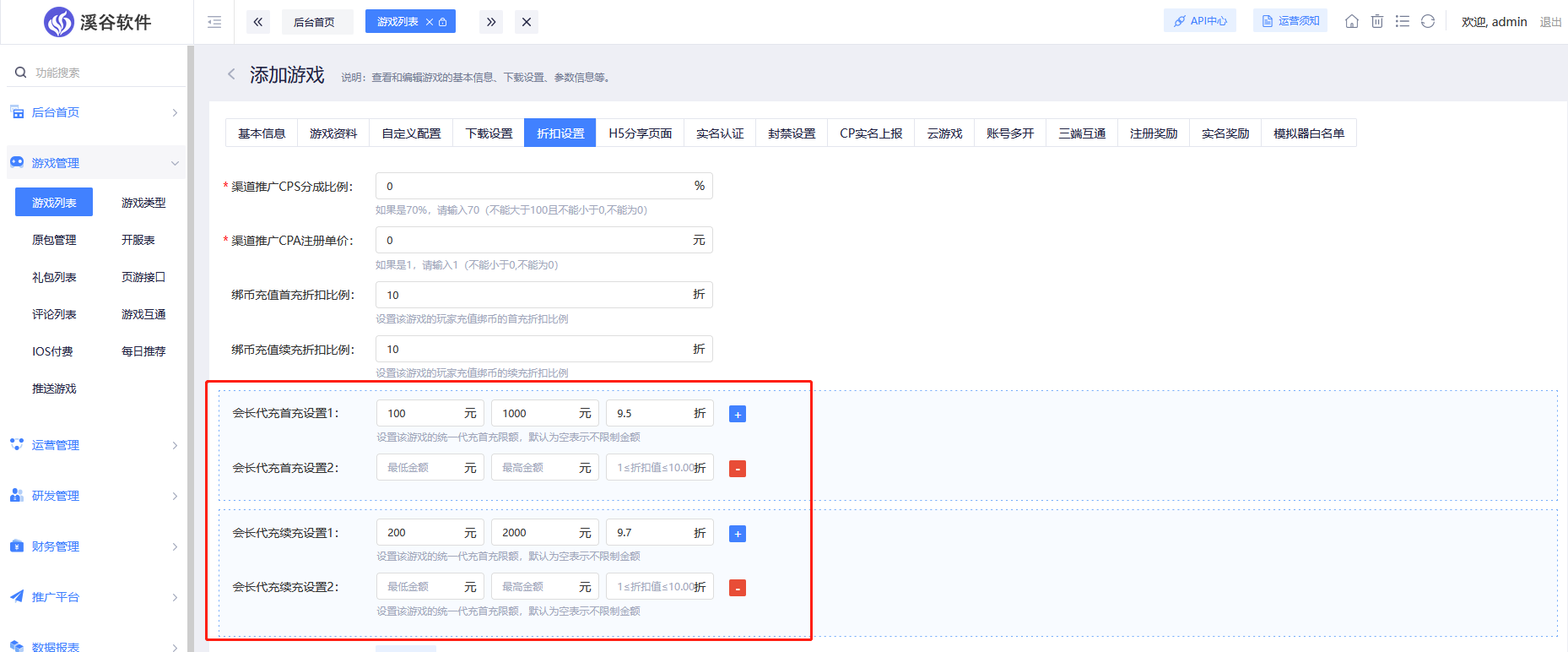The width and height of the screenshot is (1568, 652).
Task: Select the 基本信息 tab
Action: tap(262, 133)
